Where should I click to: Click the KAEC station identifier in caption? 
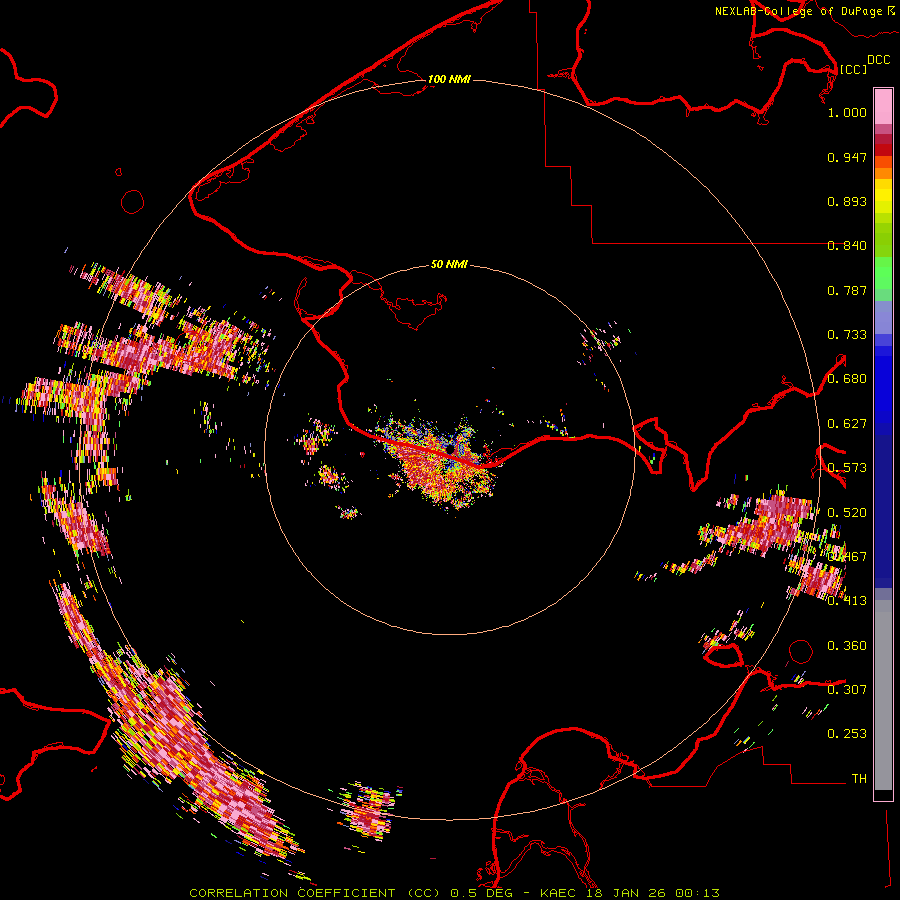[x=560, y=893]
